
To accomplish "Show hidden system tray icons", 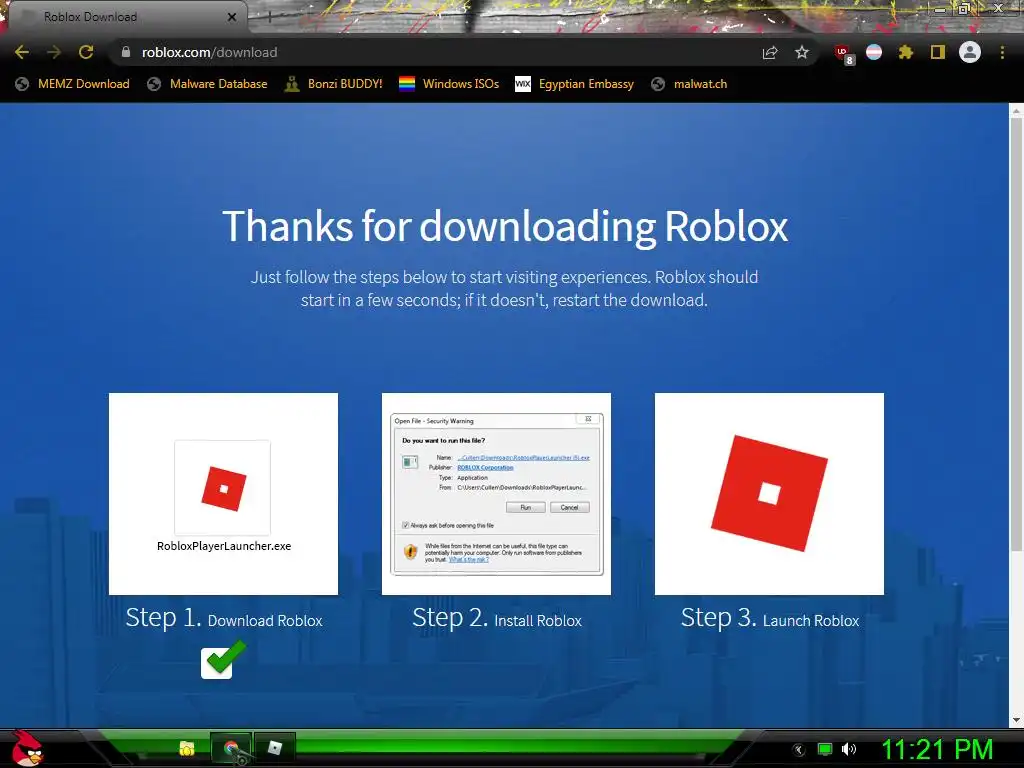I will pos(798,750).
